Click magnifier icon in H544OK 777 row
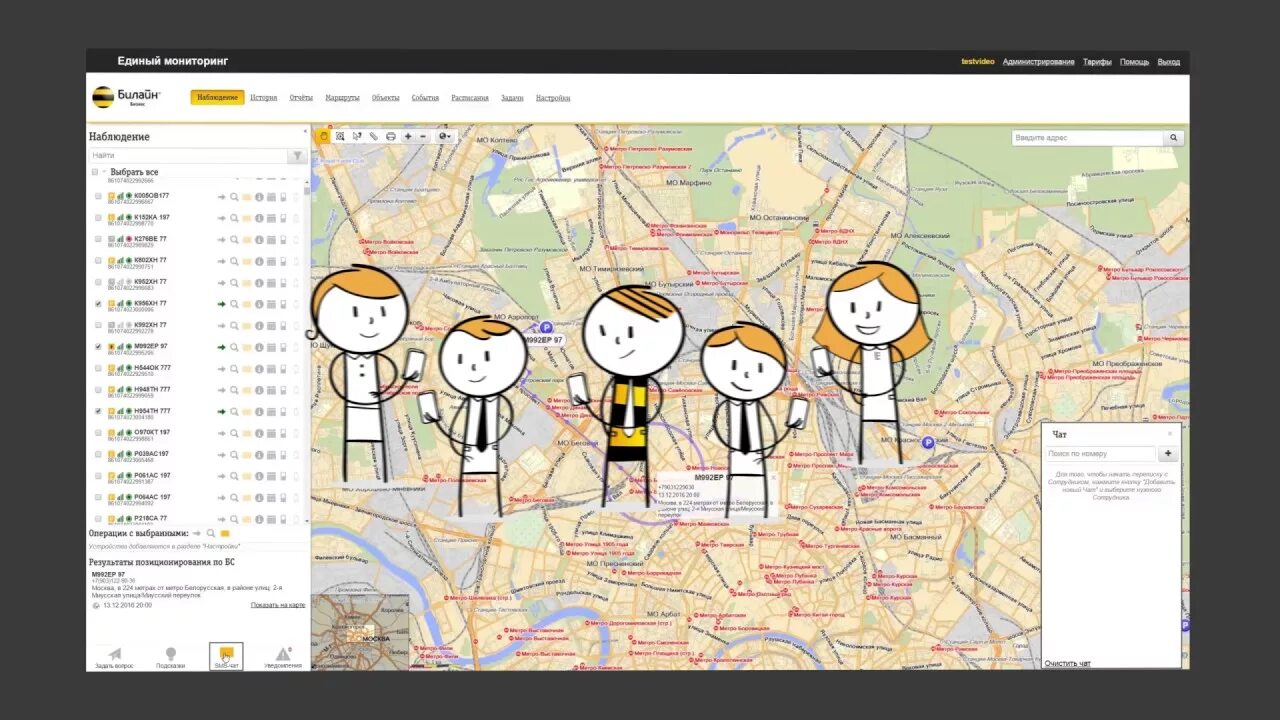The image size is (1280, 720). click(235, 369)
